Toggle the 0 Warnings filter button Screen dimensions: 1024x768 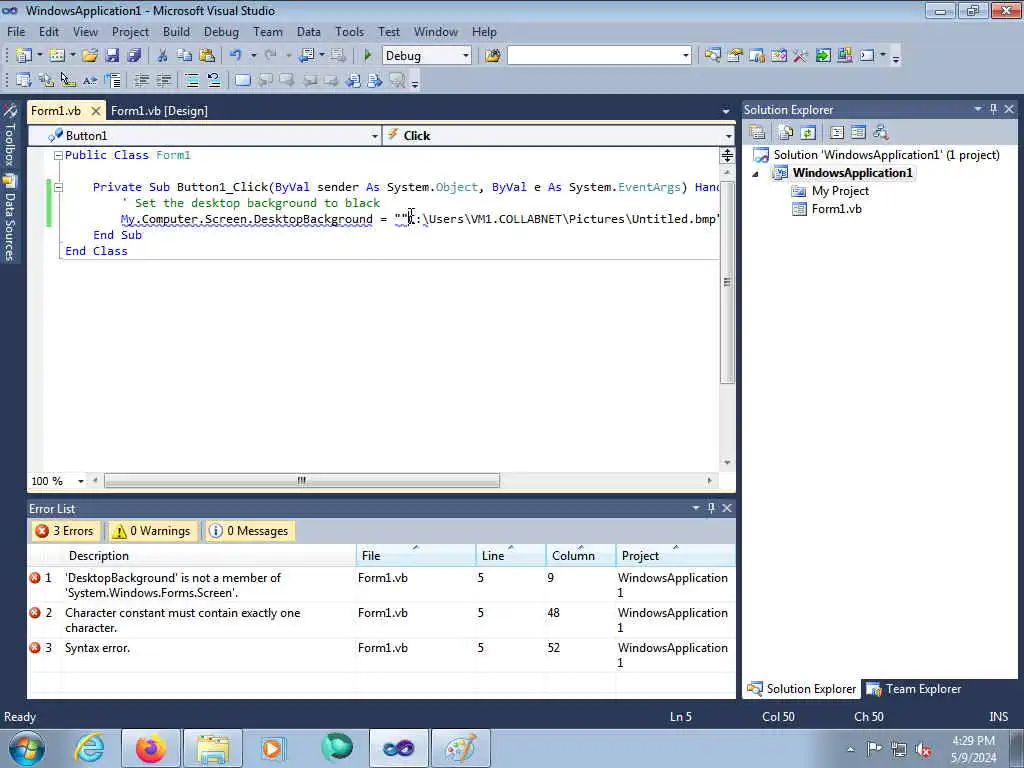tap(152, 531)
